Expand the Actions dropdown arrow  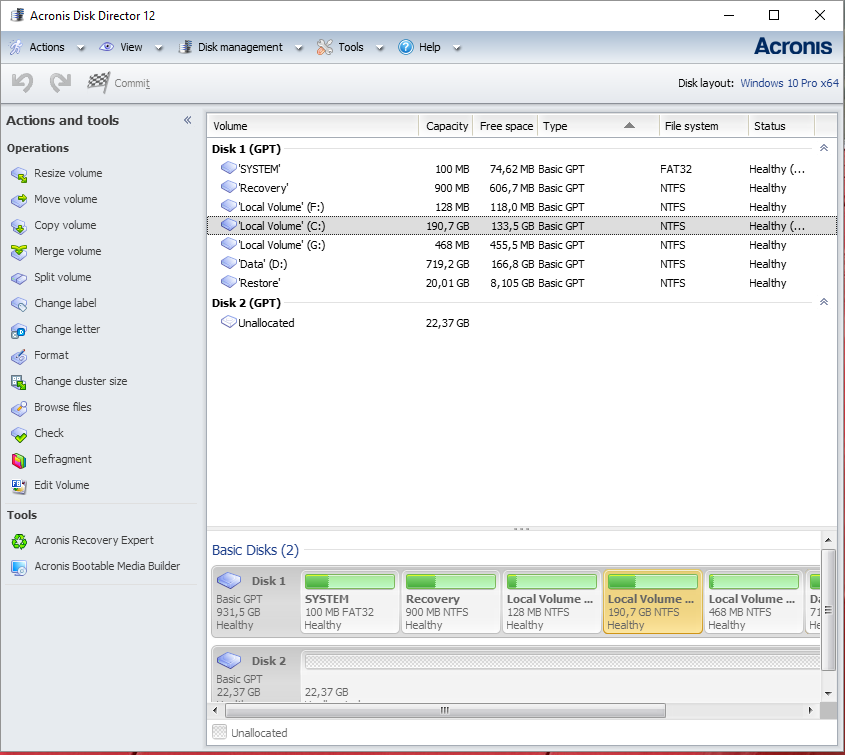click(81, 48)
